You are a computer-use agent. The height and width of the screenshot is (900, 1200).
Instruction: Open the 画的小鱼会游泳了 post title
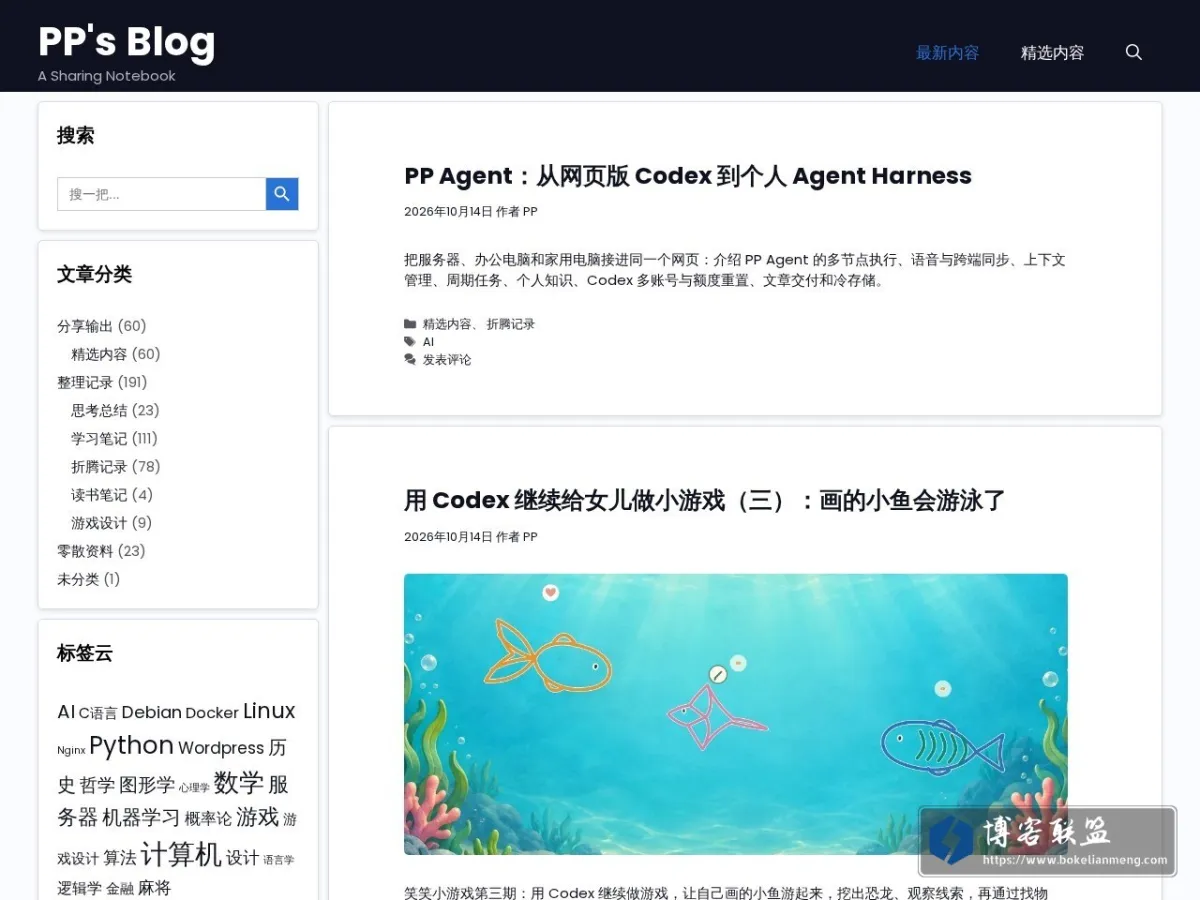tap(704, 501)
